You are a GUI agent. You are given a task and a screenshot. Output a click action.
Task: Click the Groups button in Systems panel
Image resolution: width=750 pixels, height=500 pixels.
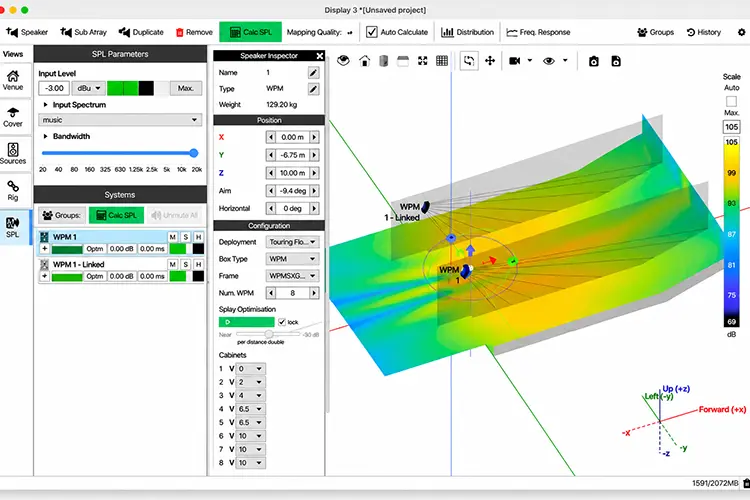62,215
